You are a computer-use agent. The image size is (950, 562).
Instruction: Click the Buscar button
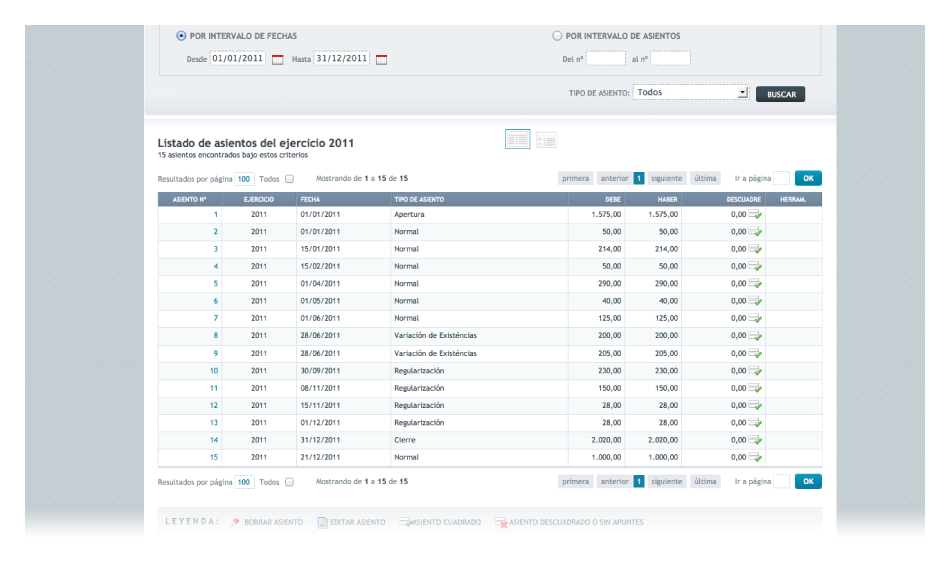point(780,94)
